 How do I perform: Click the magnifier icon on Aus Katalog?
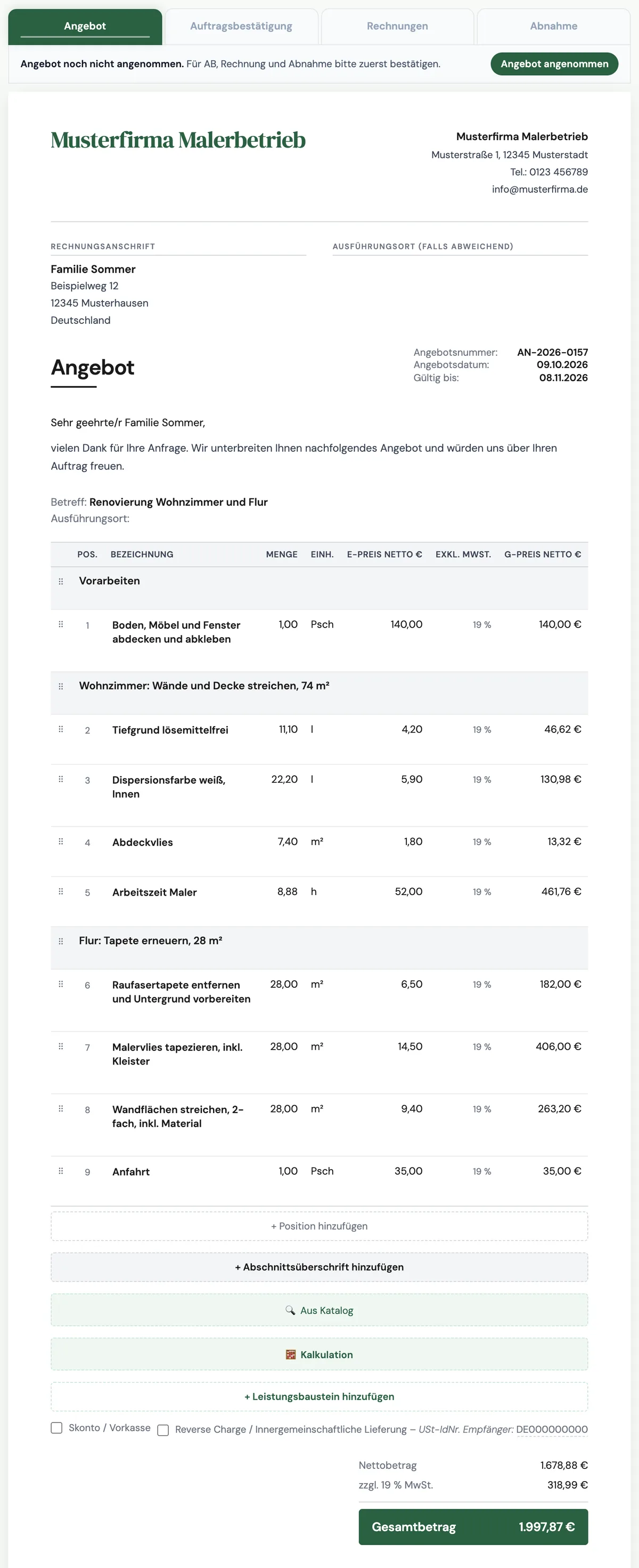point(290,1310)
